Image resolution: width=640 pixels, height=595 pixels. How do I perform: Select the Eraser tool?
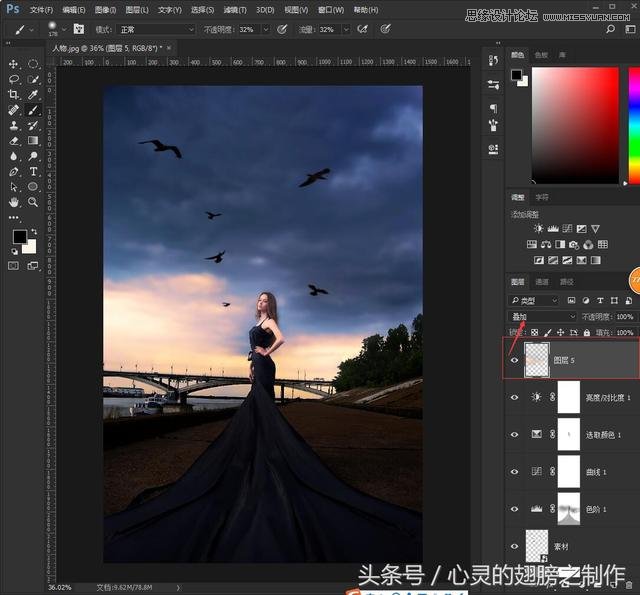(x=14, y=140)
